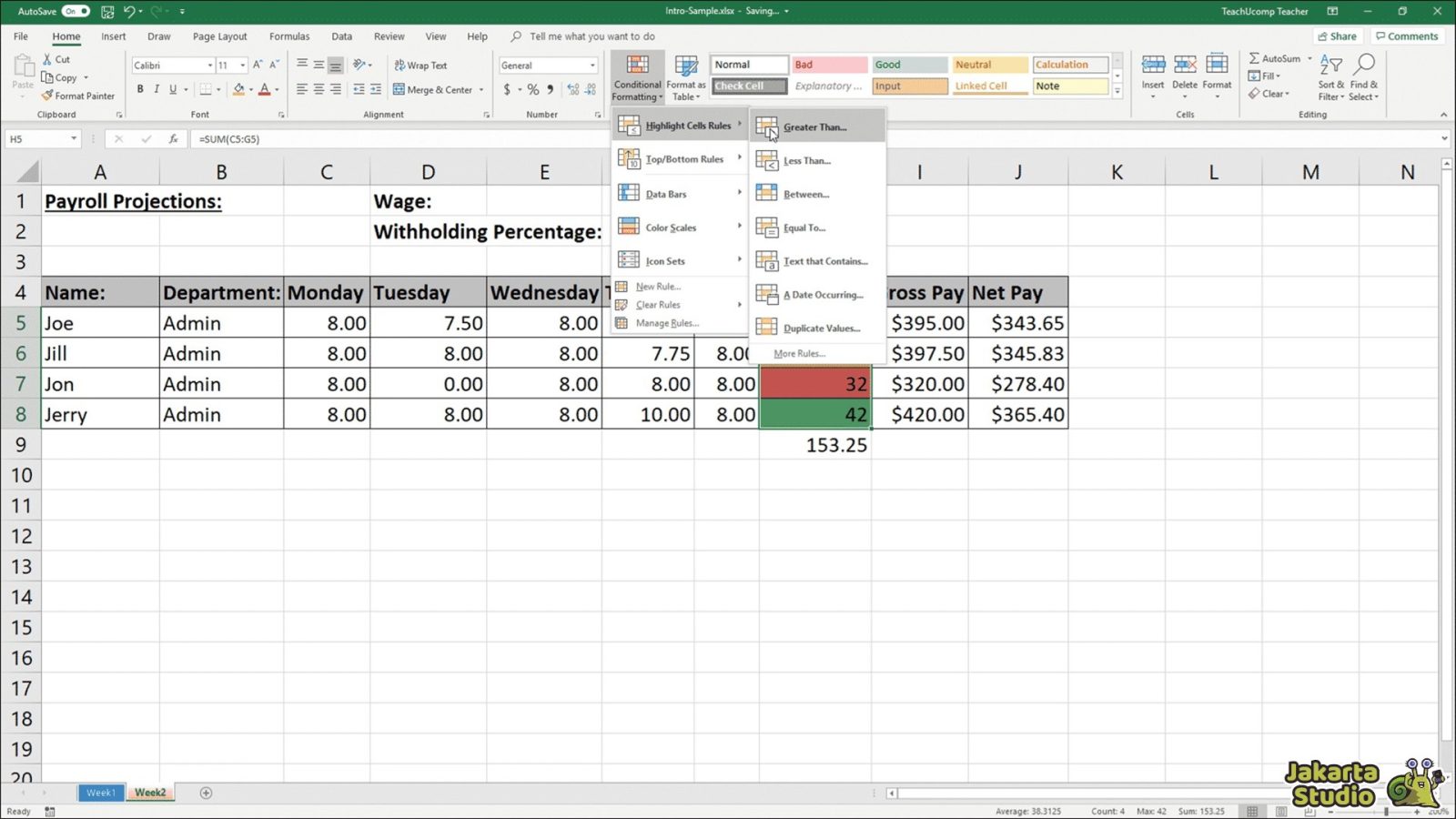The height and width of the screenshot is (819, 1456).
Task: Click the Share button
Action: (x=1337, y=35)
